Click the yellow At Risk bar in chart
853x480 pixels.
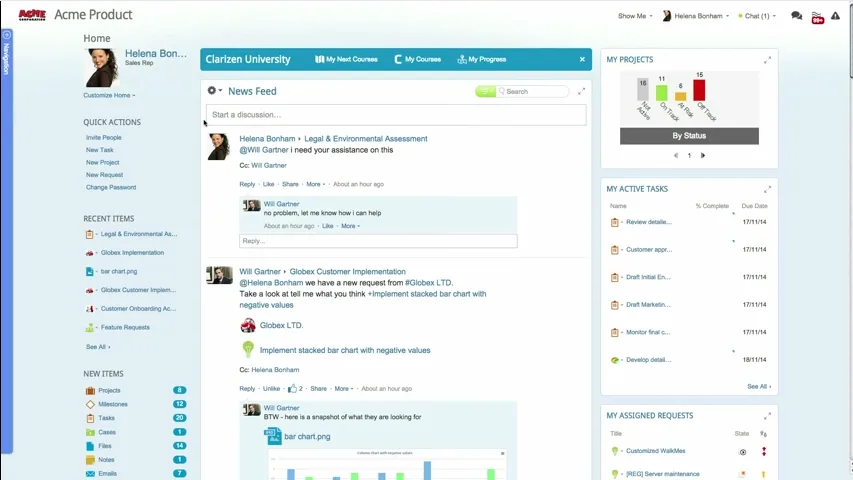tap(681, 96)
